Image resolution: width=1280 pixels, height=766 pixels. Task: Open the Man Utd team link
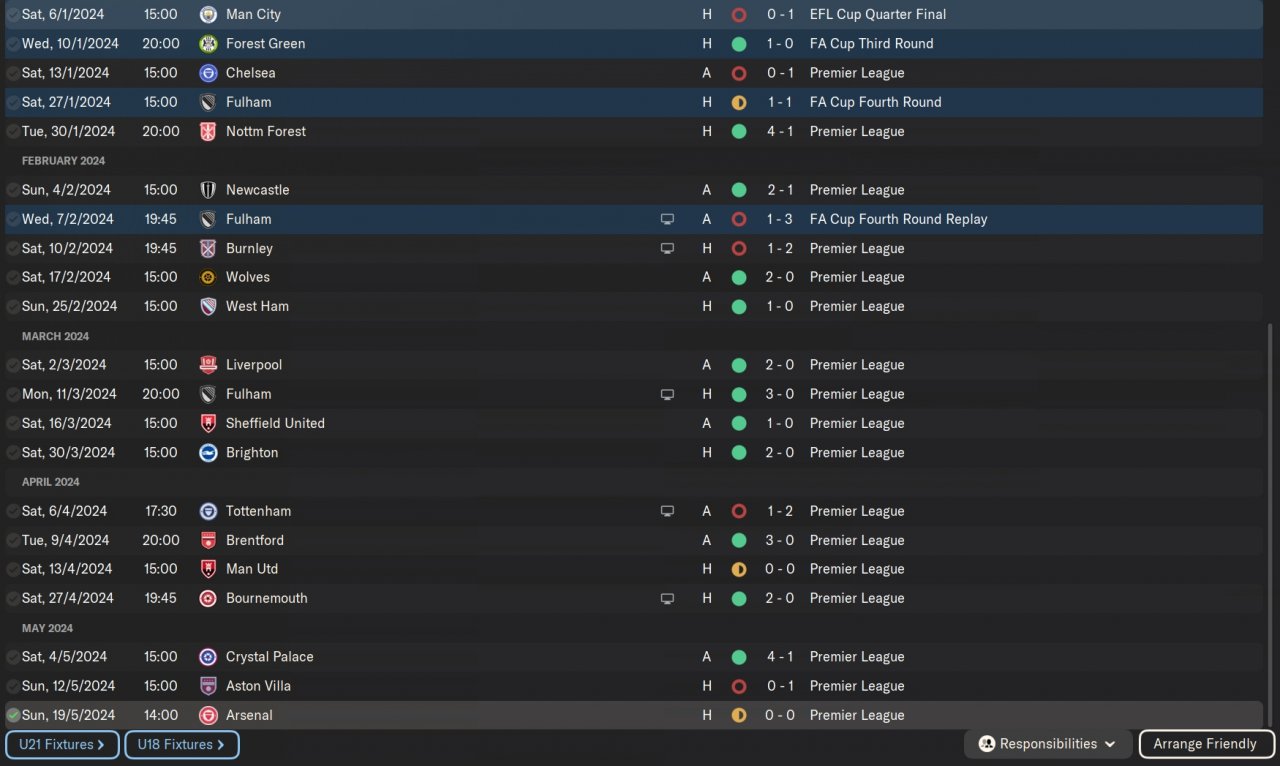pos(252,569)
